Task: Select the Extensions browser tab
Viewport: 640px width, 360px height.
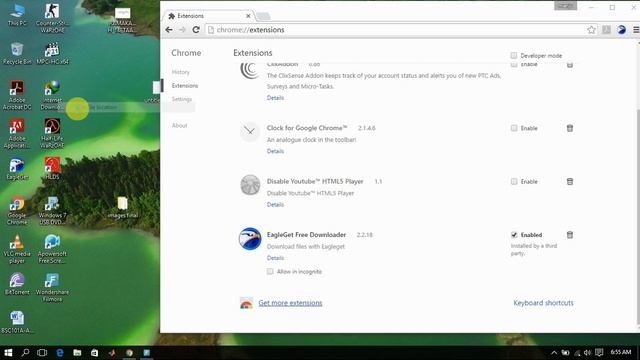Action: coord(208,16)
